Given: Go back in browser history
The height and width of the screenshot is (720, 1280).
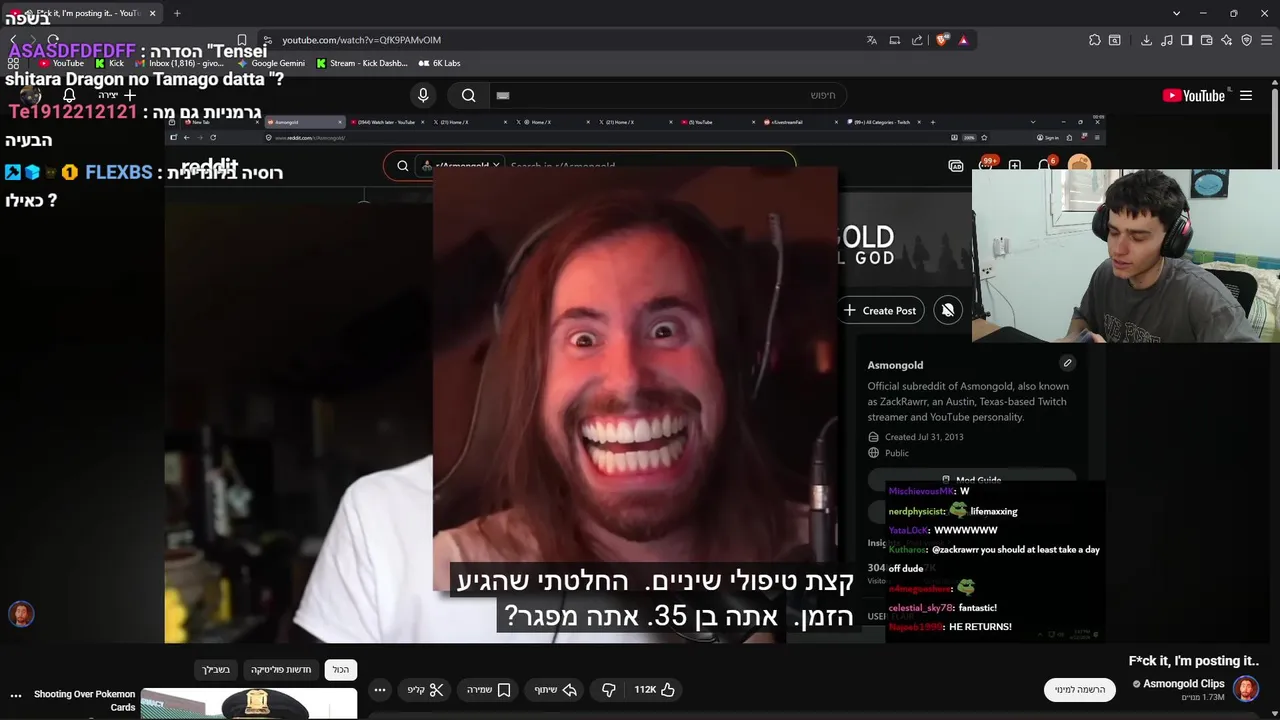Looking at the screenshot, I should pyautogui.click(x=13, y=40).
